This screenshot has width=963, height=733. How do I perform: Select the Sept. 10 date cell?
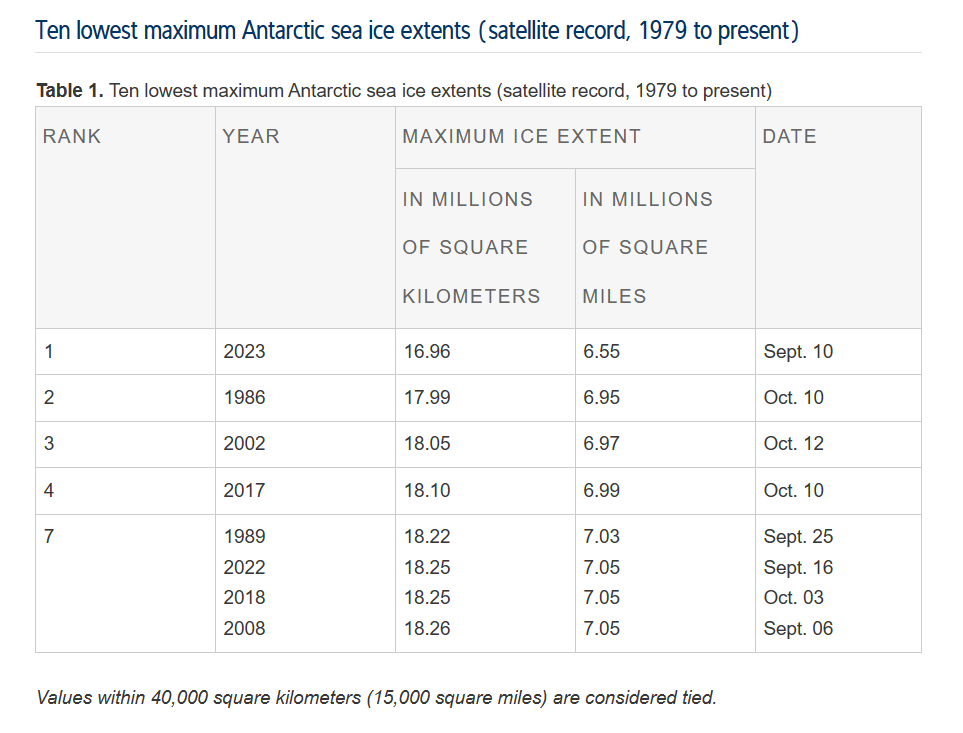797,352
